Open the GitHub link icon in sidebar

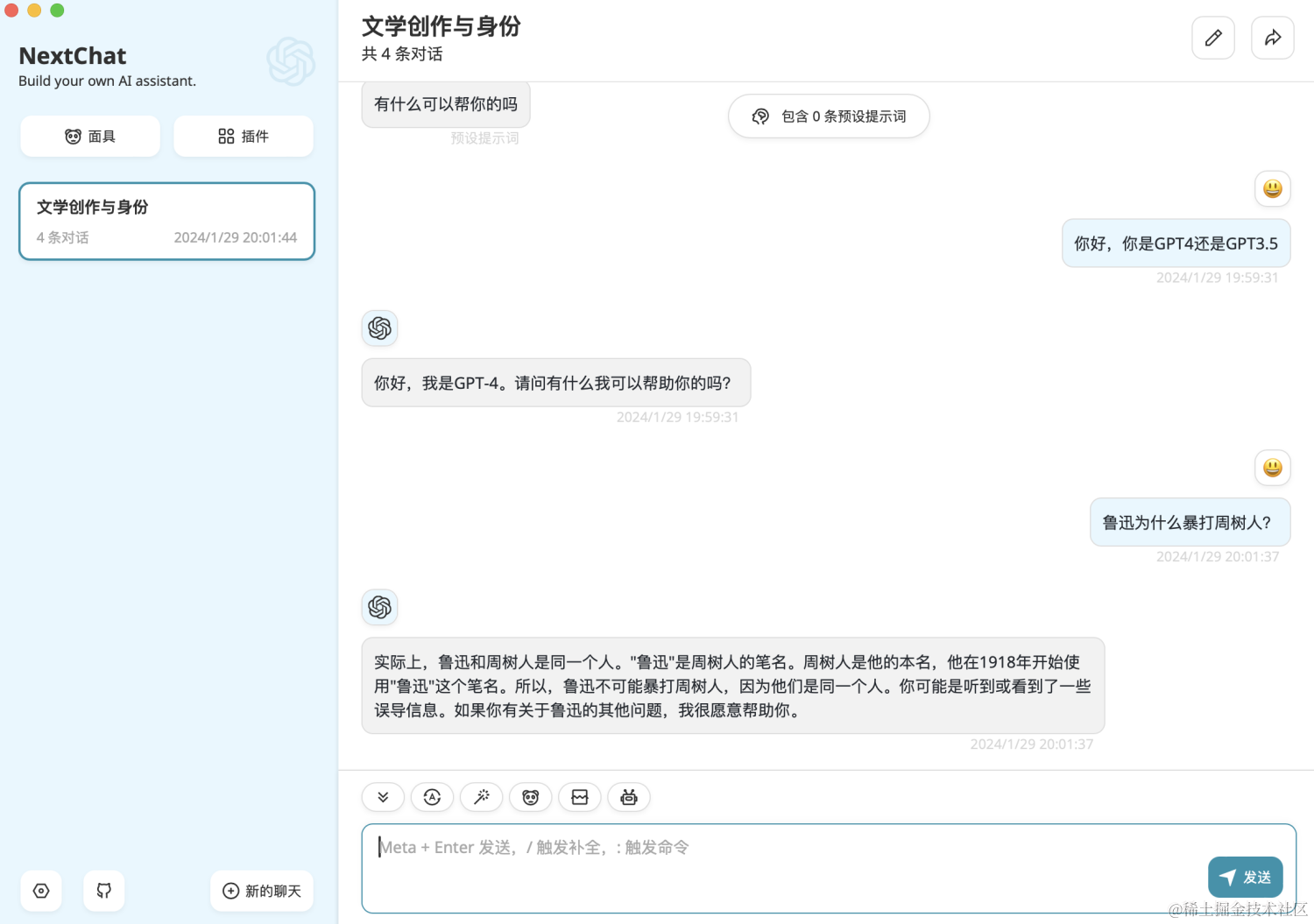(x=104, y=891)
